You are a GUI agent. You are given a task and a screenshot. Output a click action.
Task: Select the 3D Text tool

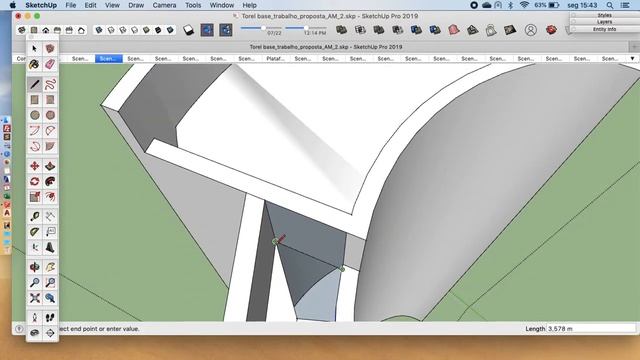[50, 247]
